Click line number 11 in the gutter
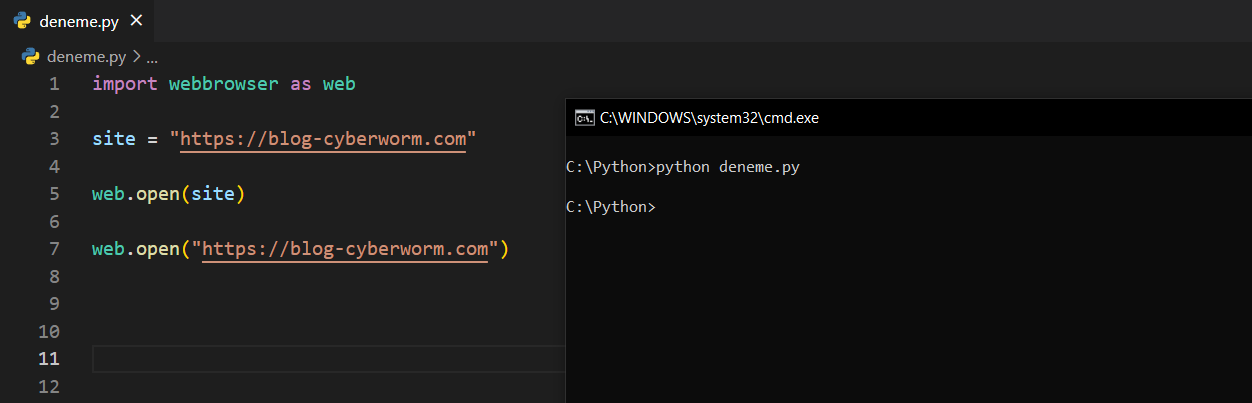The image size is (1252, 403). pos(48,359)
